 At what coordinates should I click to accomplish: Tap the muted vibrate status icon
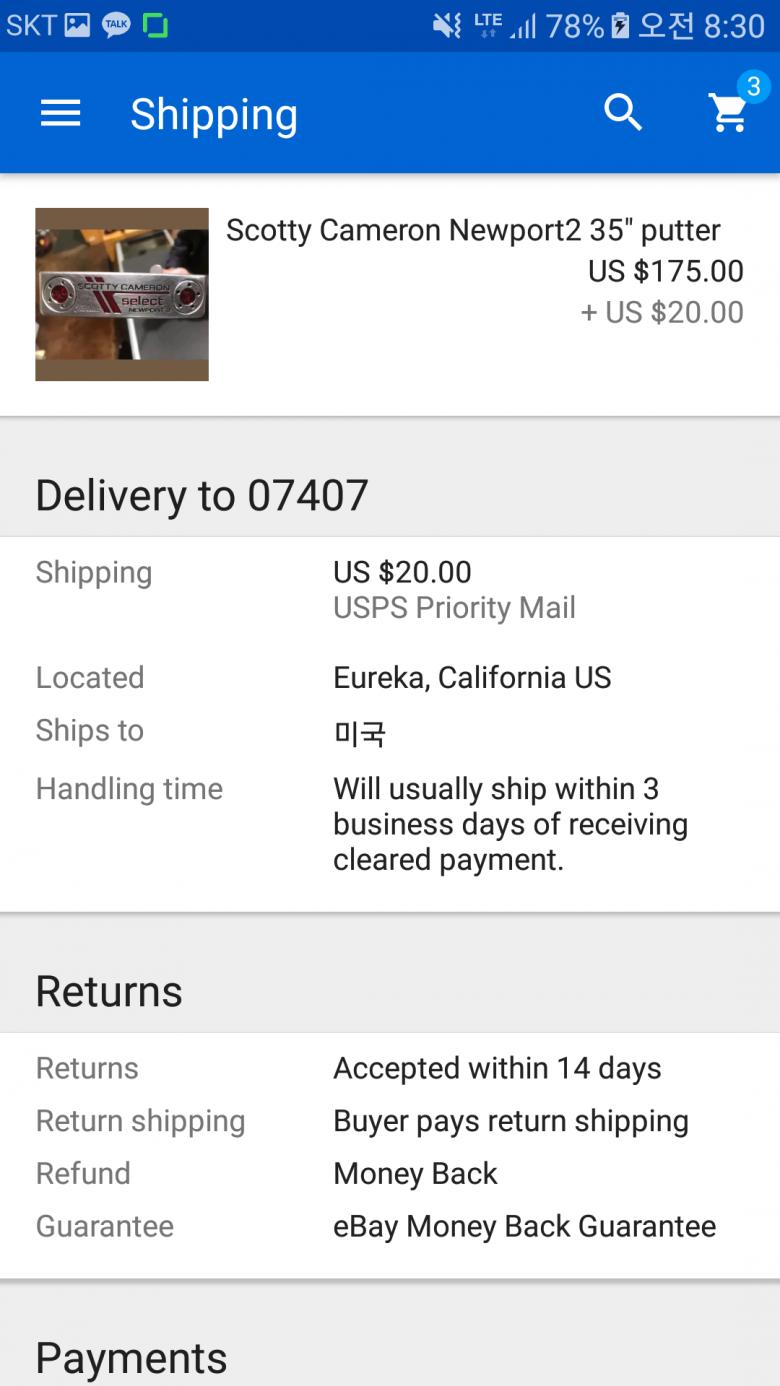click(446, 25)
